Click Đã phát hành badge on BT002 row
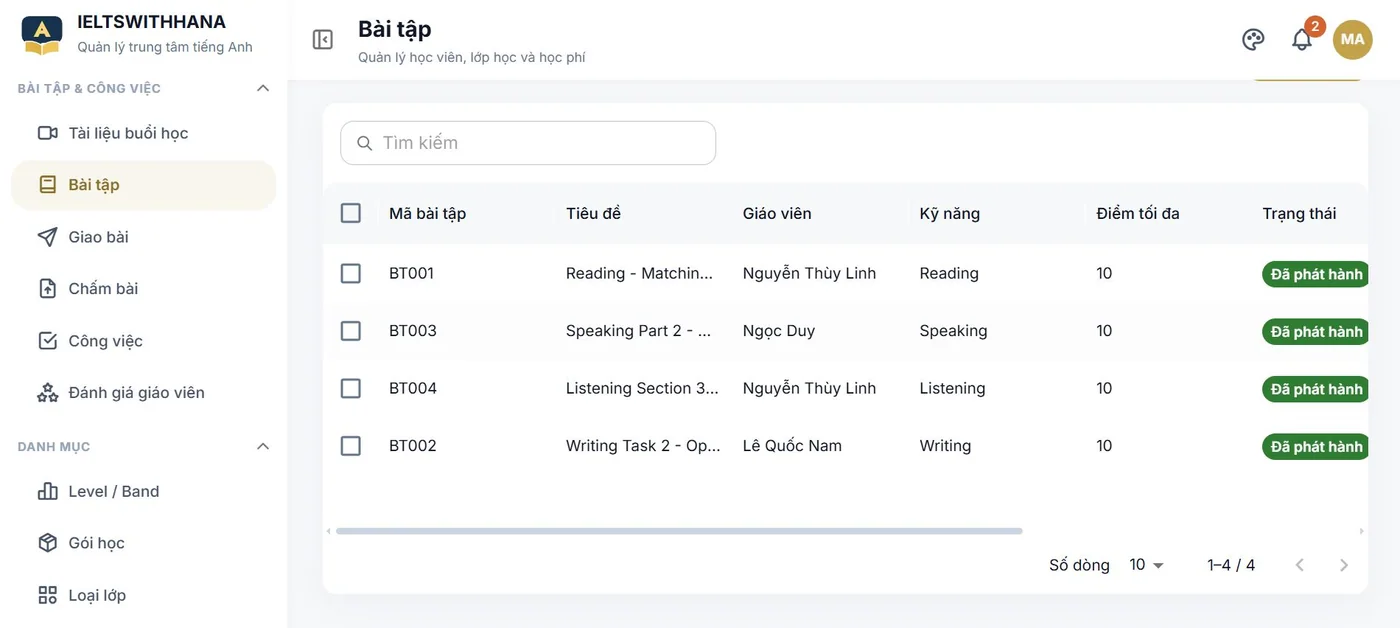Image resolution: width=1400 pixels, height=628 pixels. click(x=1316, y=446)
